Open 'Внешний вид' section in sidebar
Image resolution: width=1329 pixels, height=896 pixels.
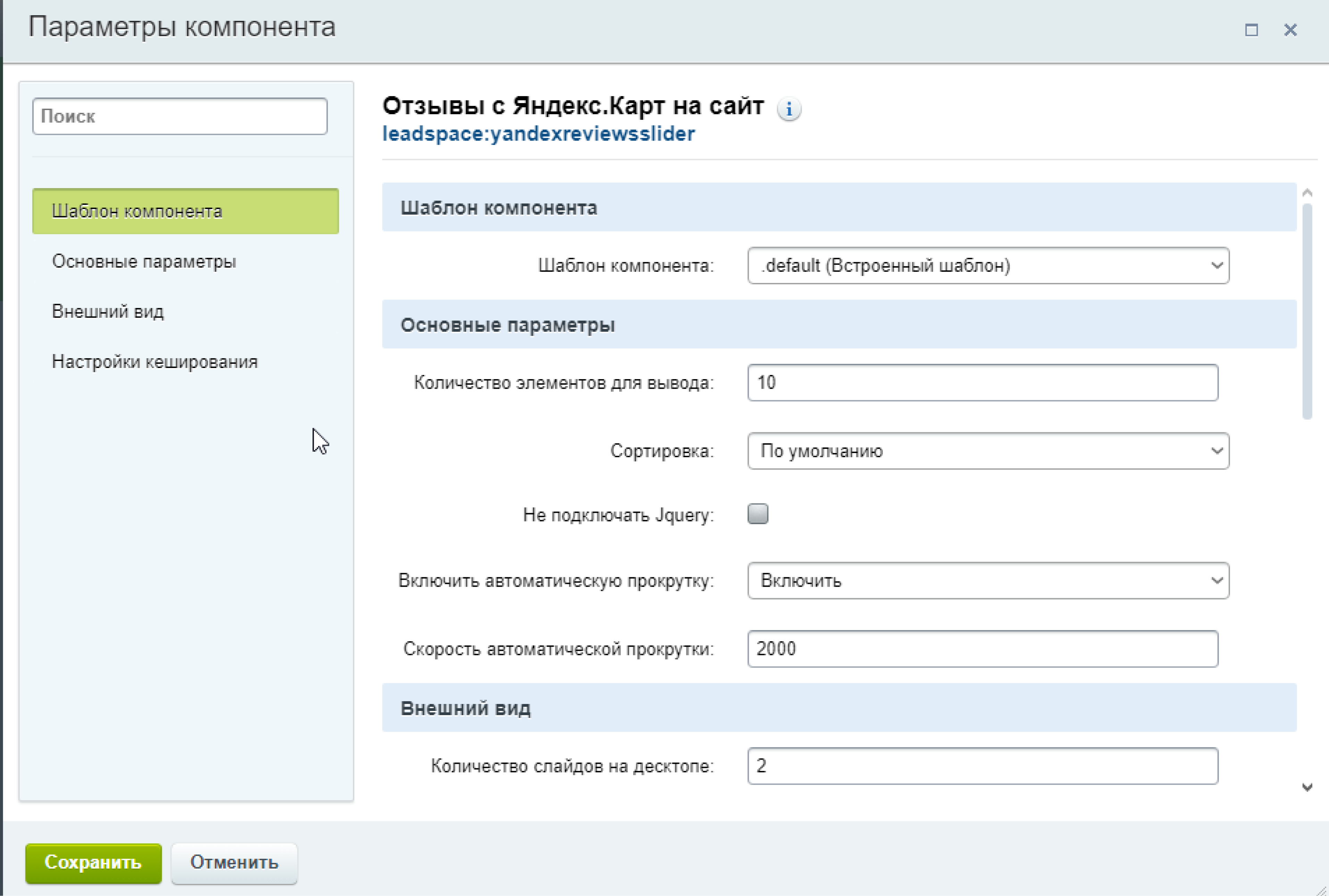pos(108,311)
